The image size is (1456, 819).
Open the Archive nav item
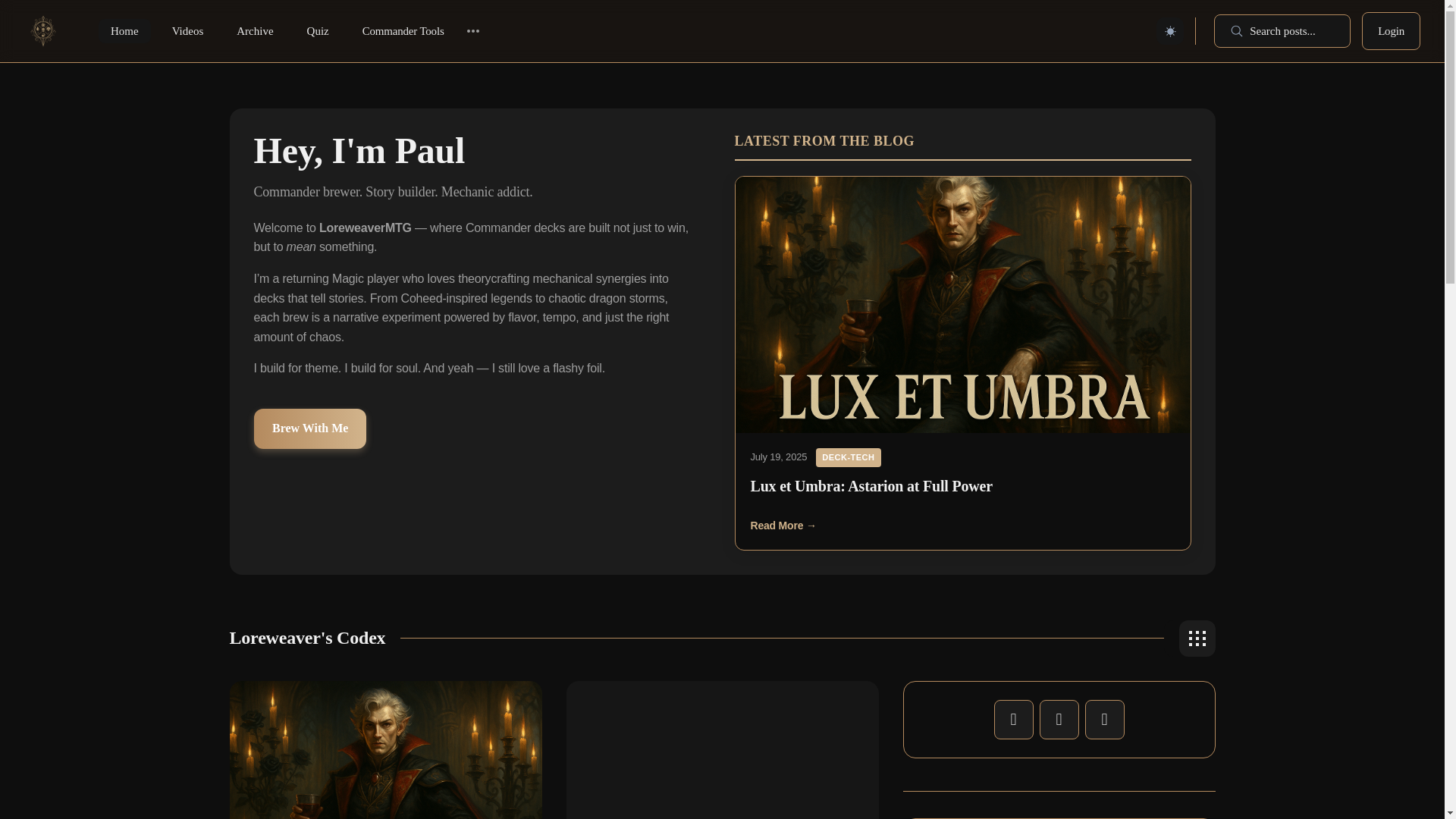255,31
